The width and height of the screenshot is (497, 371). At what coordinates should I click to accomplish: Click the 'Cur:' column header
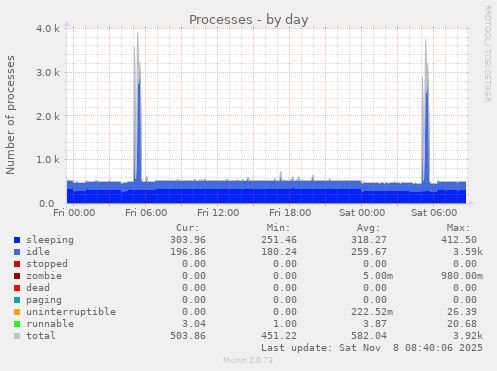coord(188,228)
